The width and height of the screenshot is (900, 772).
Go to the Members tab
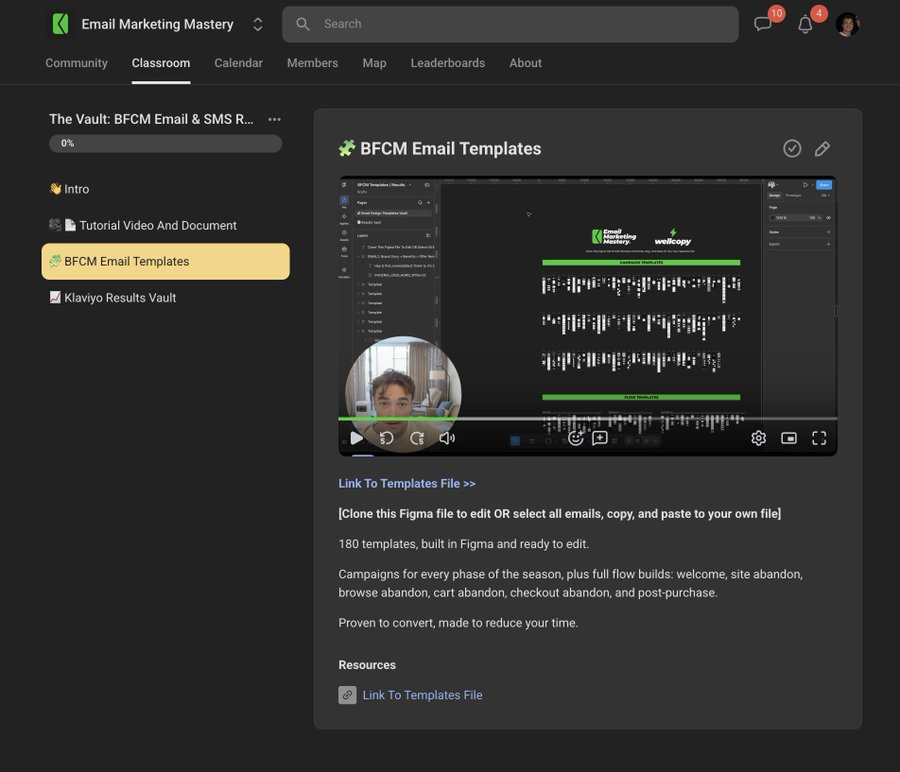click(x=312, y=63)
